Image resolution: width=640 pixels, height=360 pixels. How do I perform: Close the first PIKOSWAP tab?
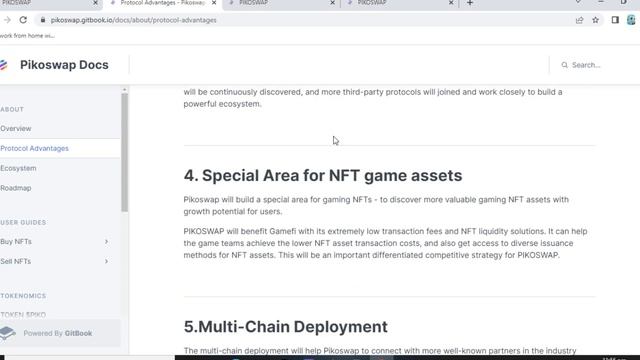pos(96,3)
